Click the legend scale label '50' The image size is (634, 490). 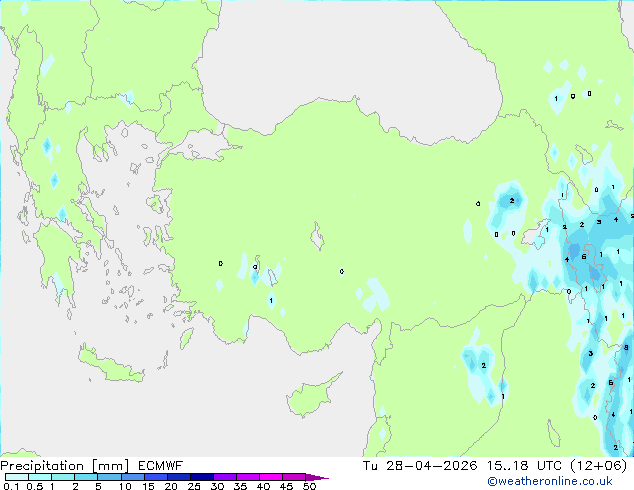[309, 486]
